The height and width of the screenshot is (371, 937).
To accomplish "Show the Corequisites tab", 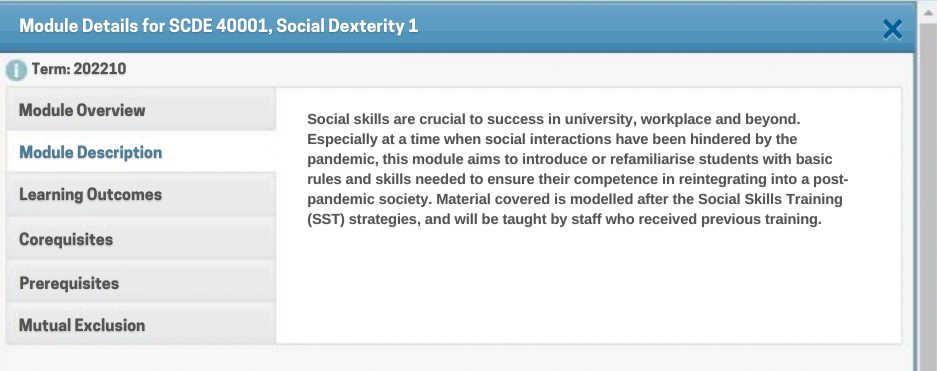I will click(141, 239).
